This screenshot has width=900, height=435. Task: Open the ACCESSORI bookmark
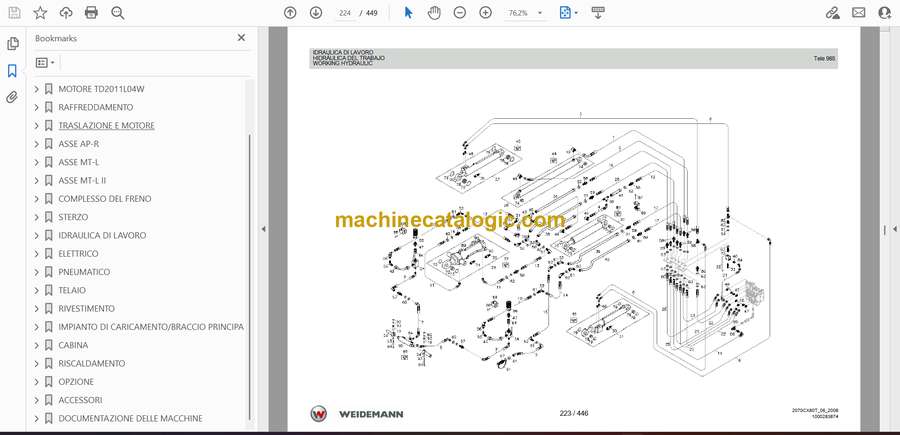point(80,400)
